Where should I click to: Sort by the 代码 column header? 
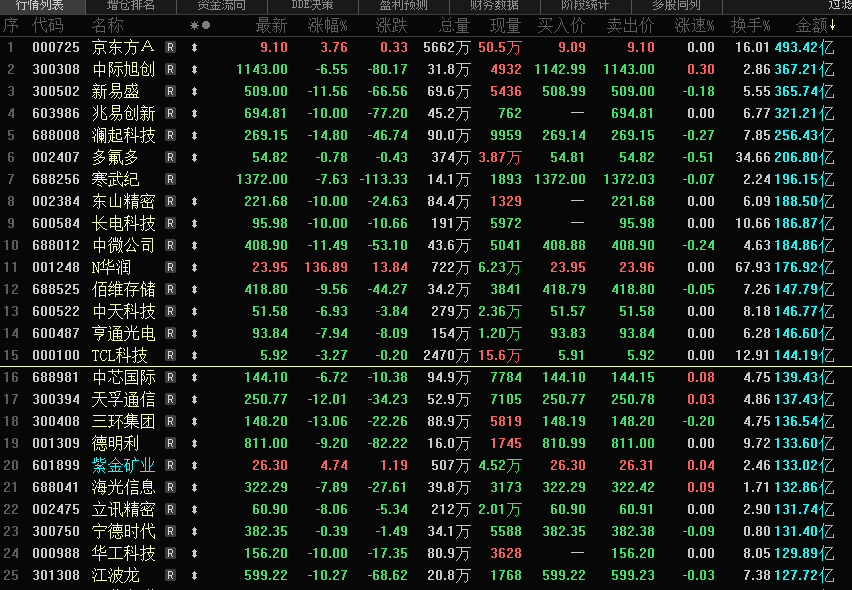point(48,25)
